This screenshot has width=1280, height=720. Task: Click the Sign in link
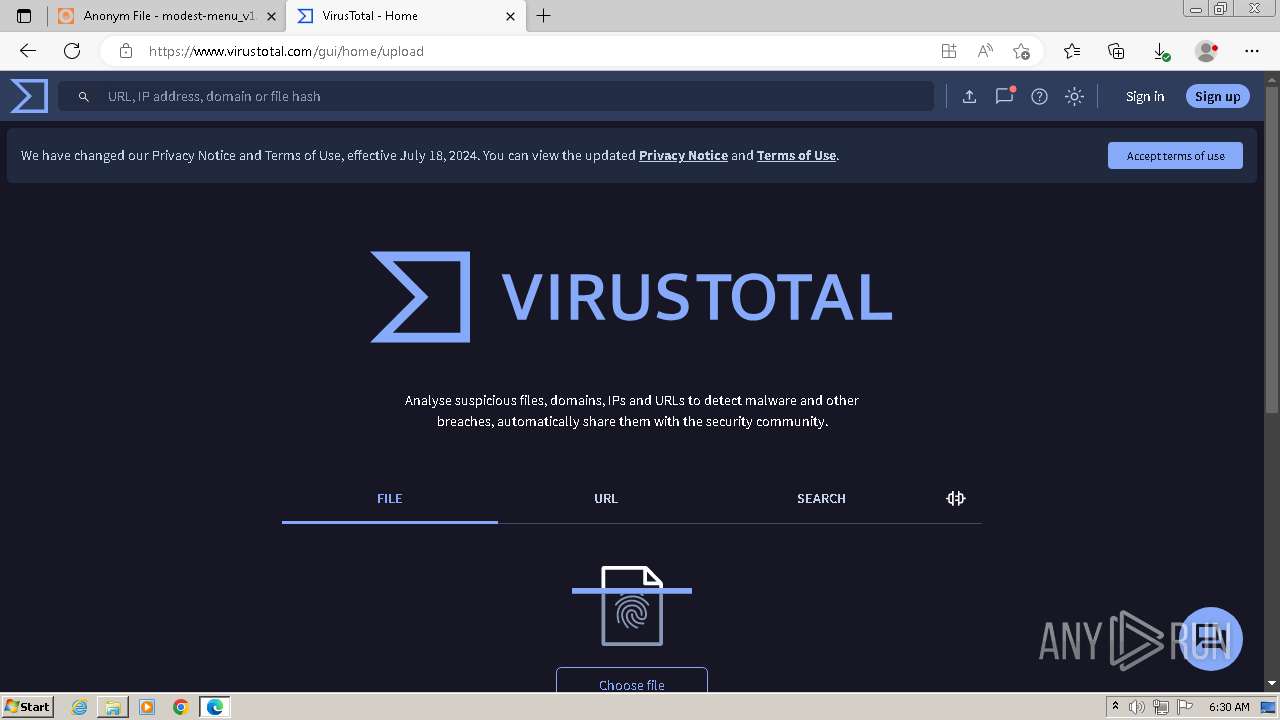[x=1145, y=96]
